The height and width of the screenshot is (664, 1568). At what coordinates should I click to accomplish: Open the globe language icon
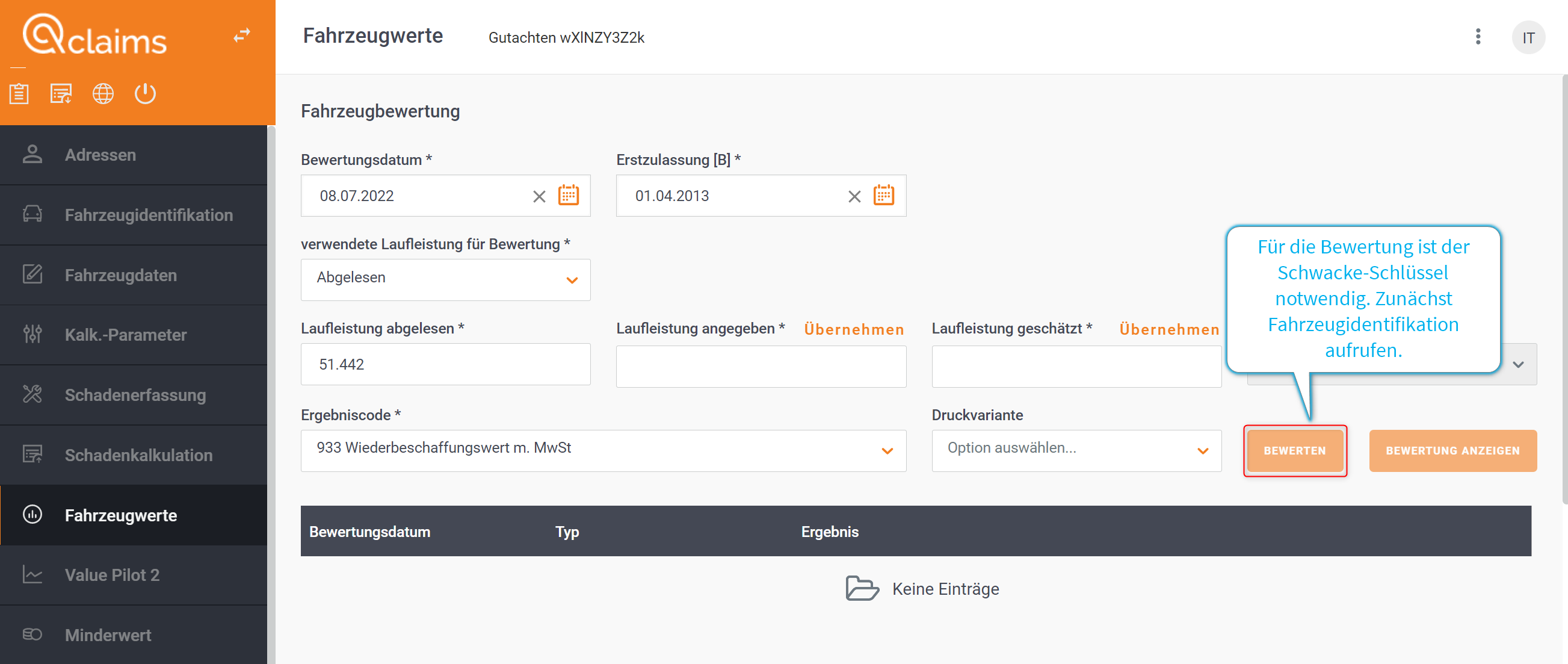[103, 94]
